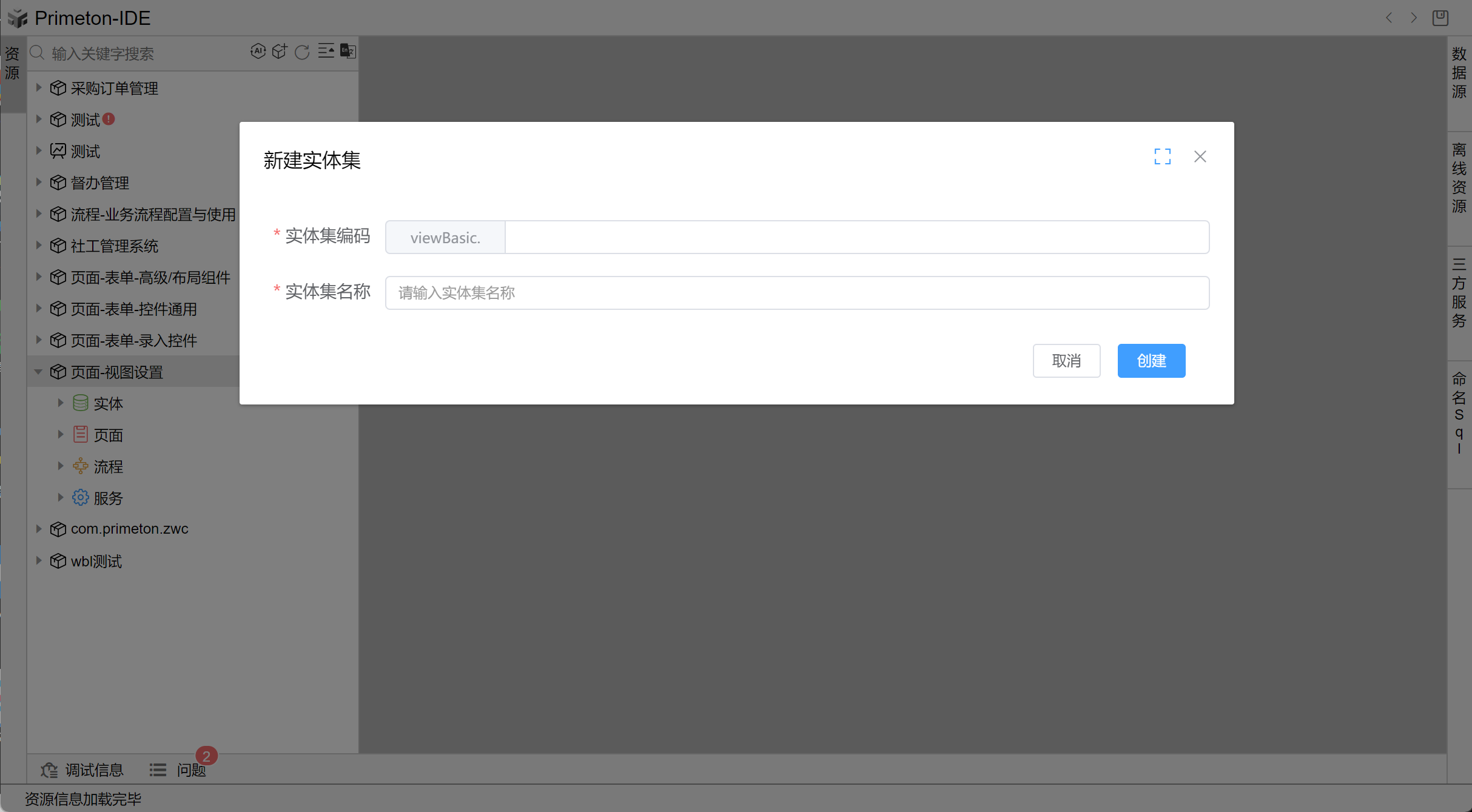The width and height of the screenshot is (1472, 812).
Task: Collapse the 页面-视图设置 tree node
Action: (38, 372)
